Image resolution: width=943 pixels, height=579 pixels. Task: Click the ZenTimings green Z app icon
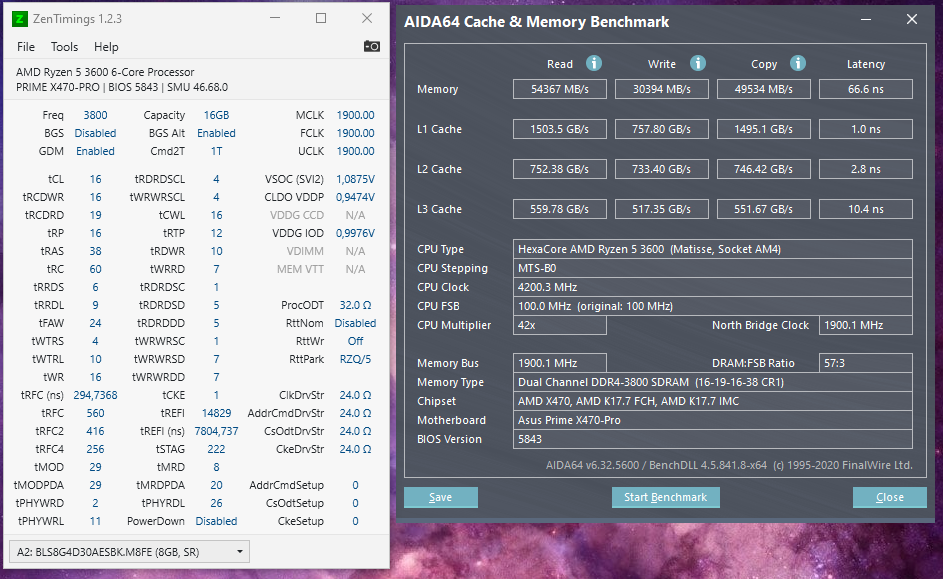19,19
